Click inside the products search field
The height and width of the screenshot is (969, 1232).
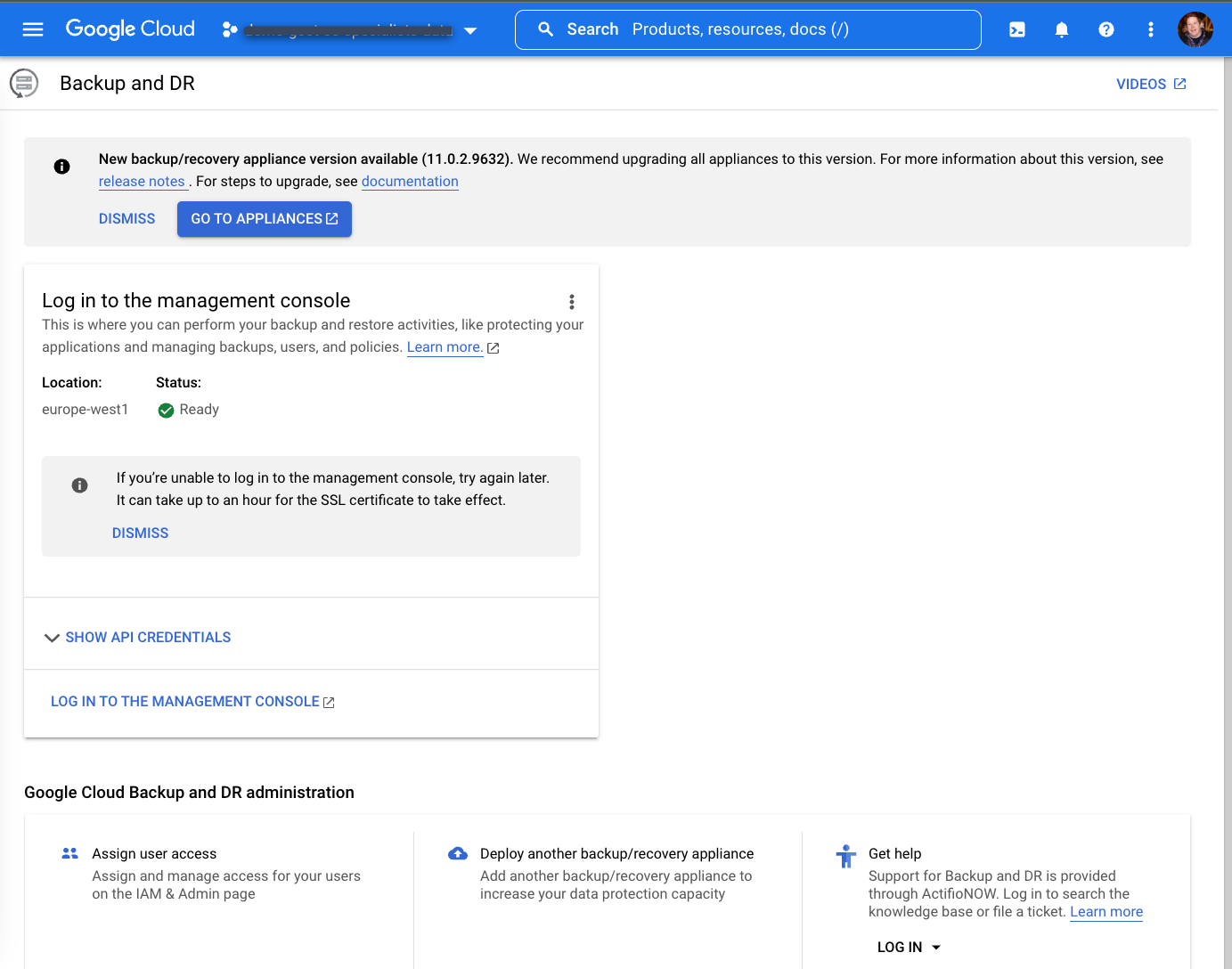[x=757, y=28]
